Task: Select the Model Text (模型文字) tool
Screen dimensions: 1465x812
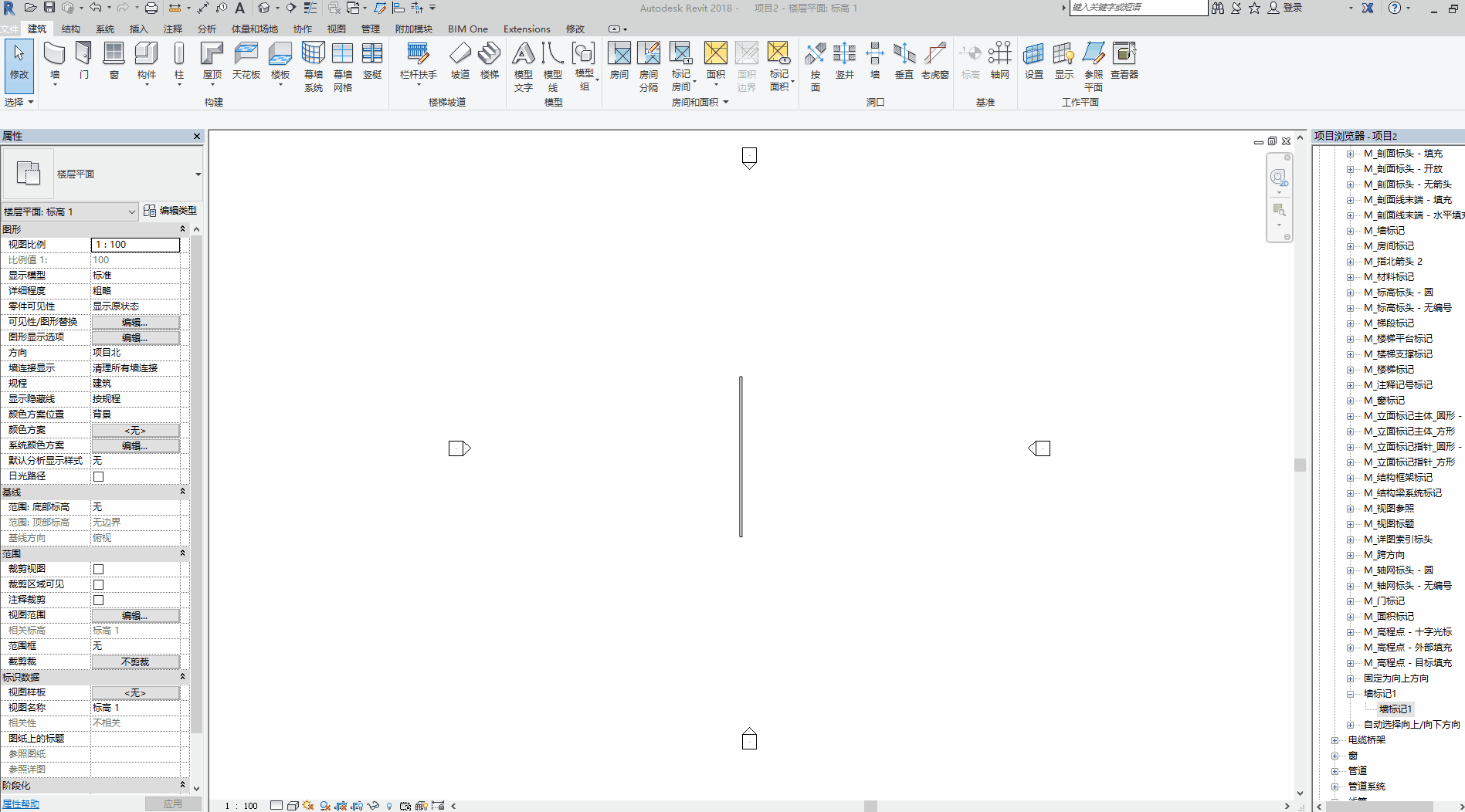Action: 523,66
